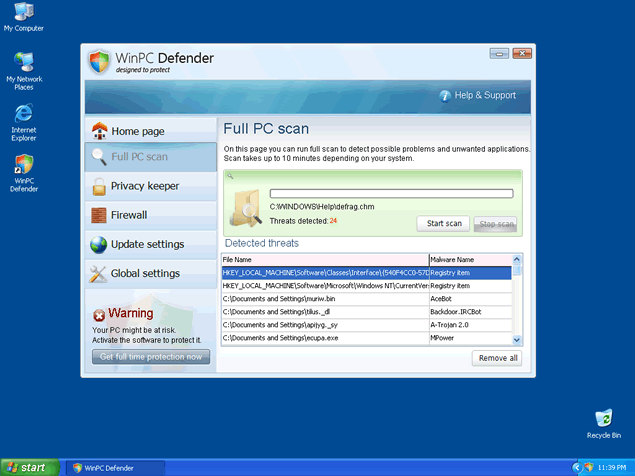Click the Home page house icon

(99, 131)
